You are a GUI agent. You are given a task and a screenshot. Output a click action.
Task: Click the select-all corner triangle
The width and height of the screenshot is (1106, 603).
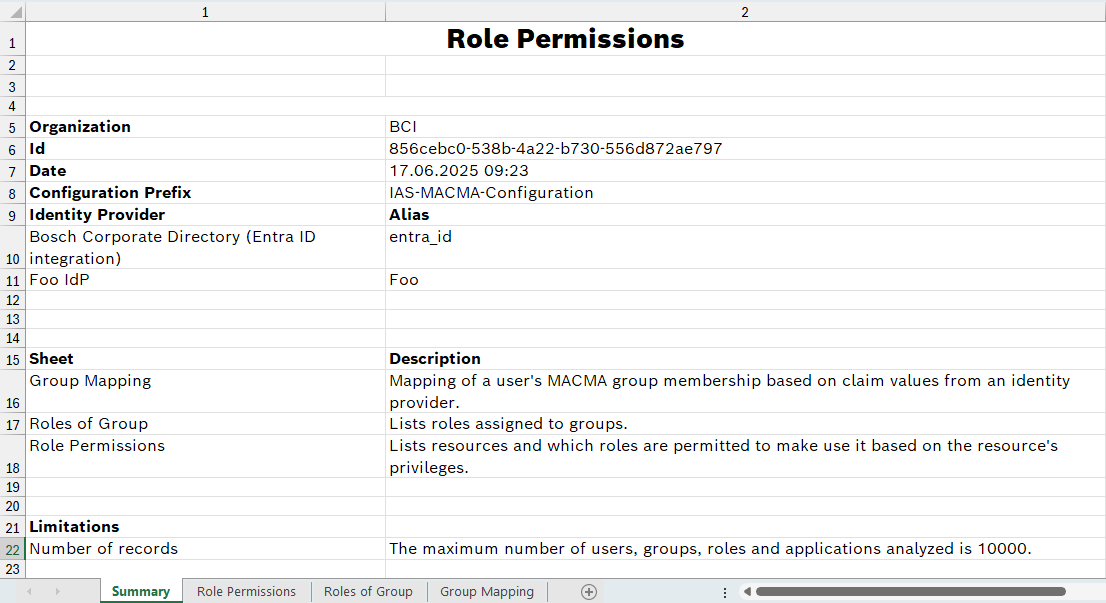click(x=12, y=12)
